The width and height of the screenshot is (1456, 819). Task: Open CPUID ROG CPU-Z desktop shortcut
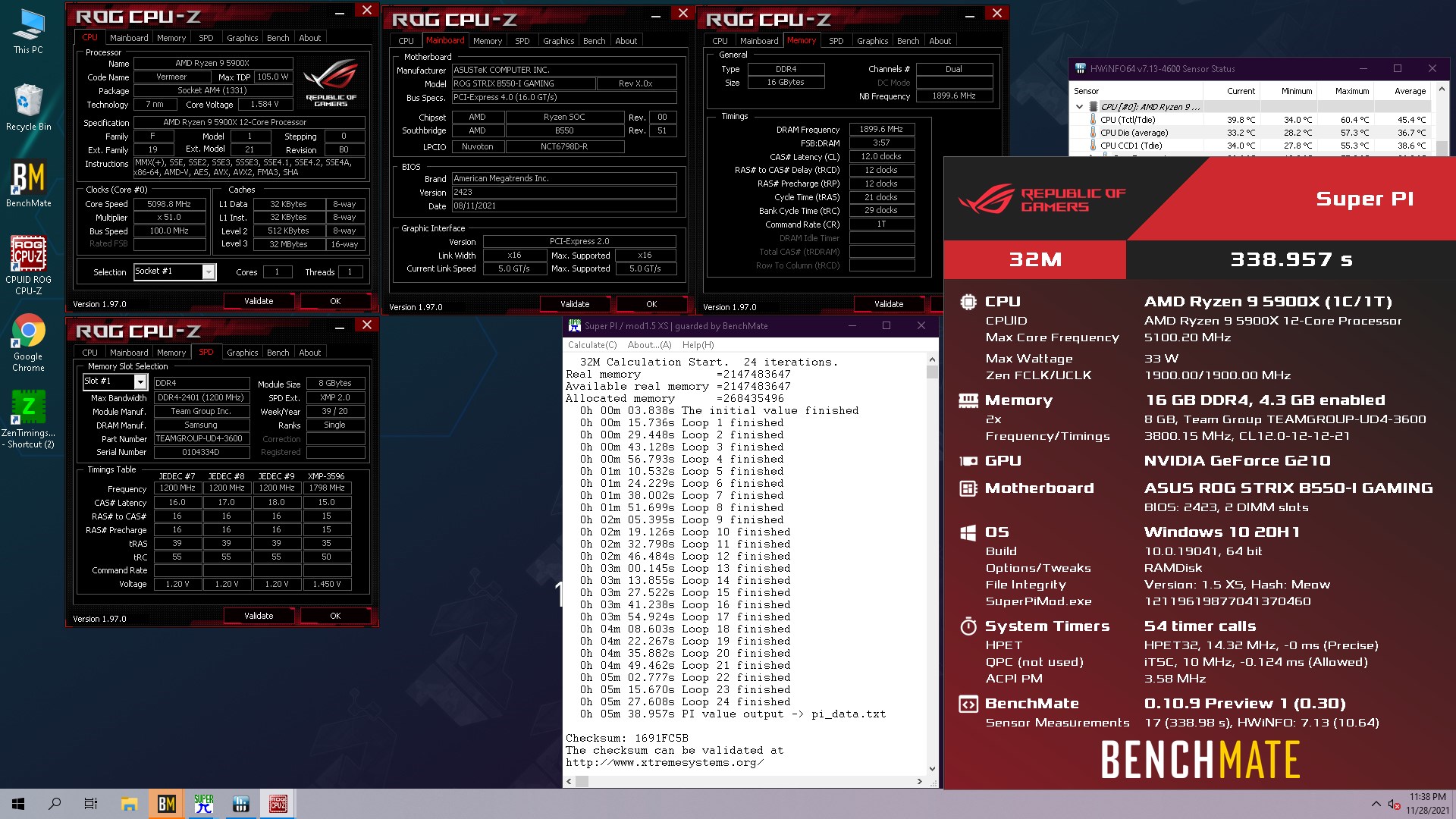tap(28, 265)
